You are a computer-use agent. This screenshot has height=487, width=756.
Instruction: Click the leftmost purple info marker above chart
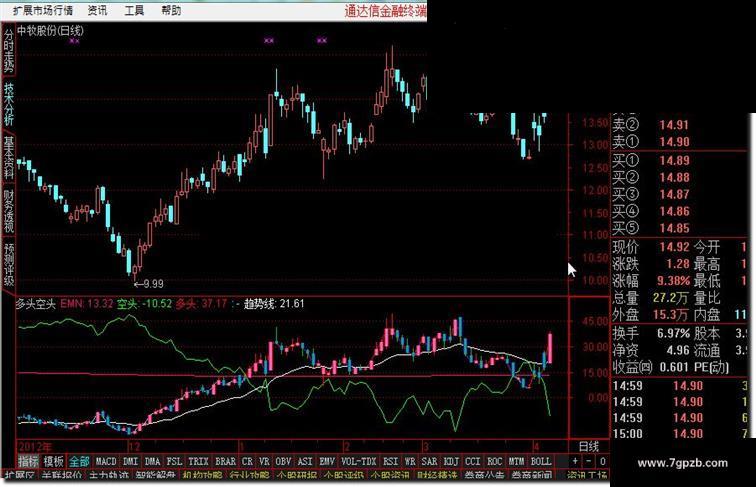(x=74, y=41)
